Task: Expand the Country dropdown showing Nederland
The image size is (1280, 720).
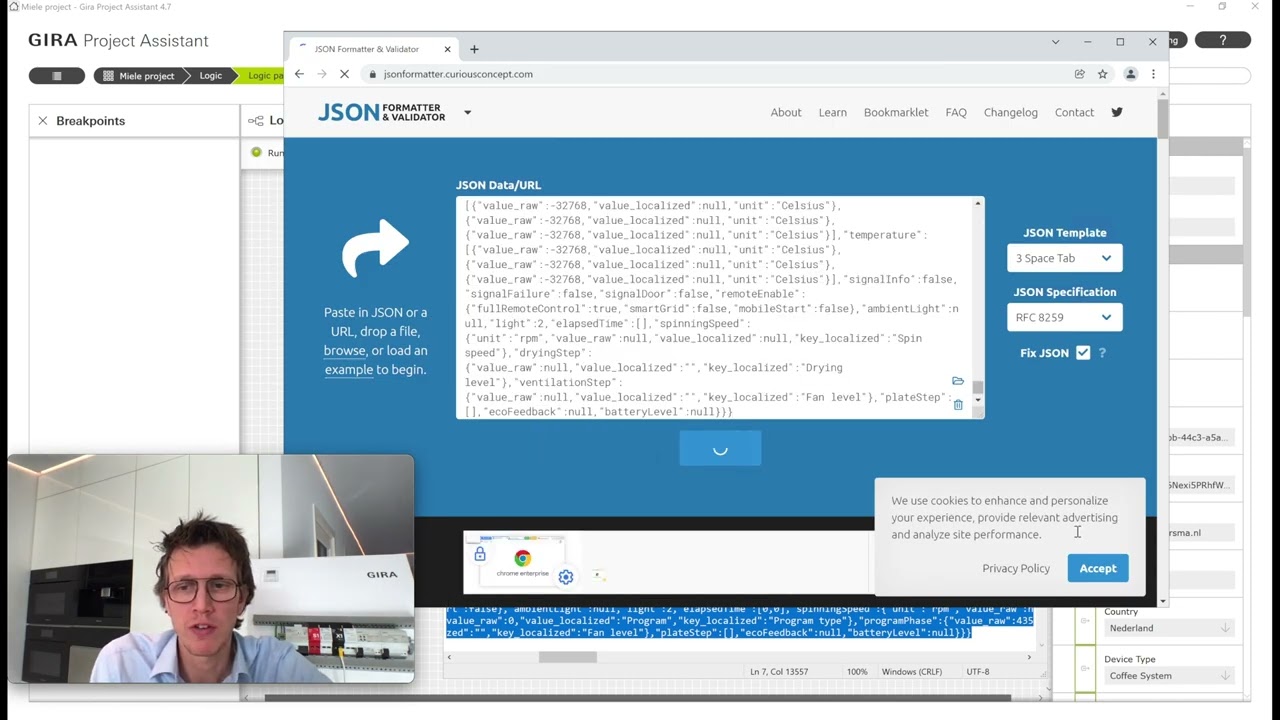Action: [x=1169, y=628]
